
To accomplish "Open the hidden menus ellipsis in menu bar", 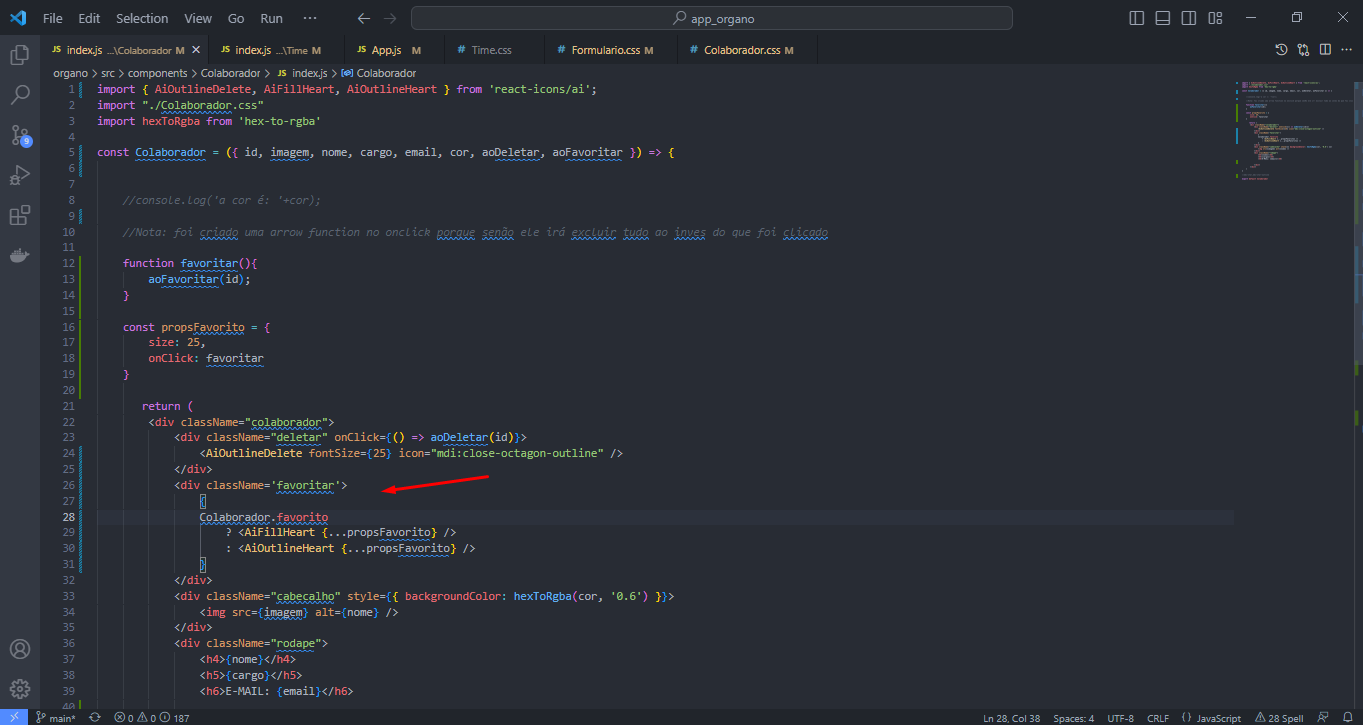I will point(310,18).
